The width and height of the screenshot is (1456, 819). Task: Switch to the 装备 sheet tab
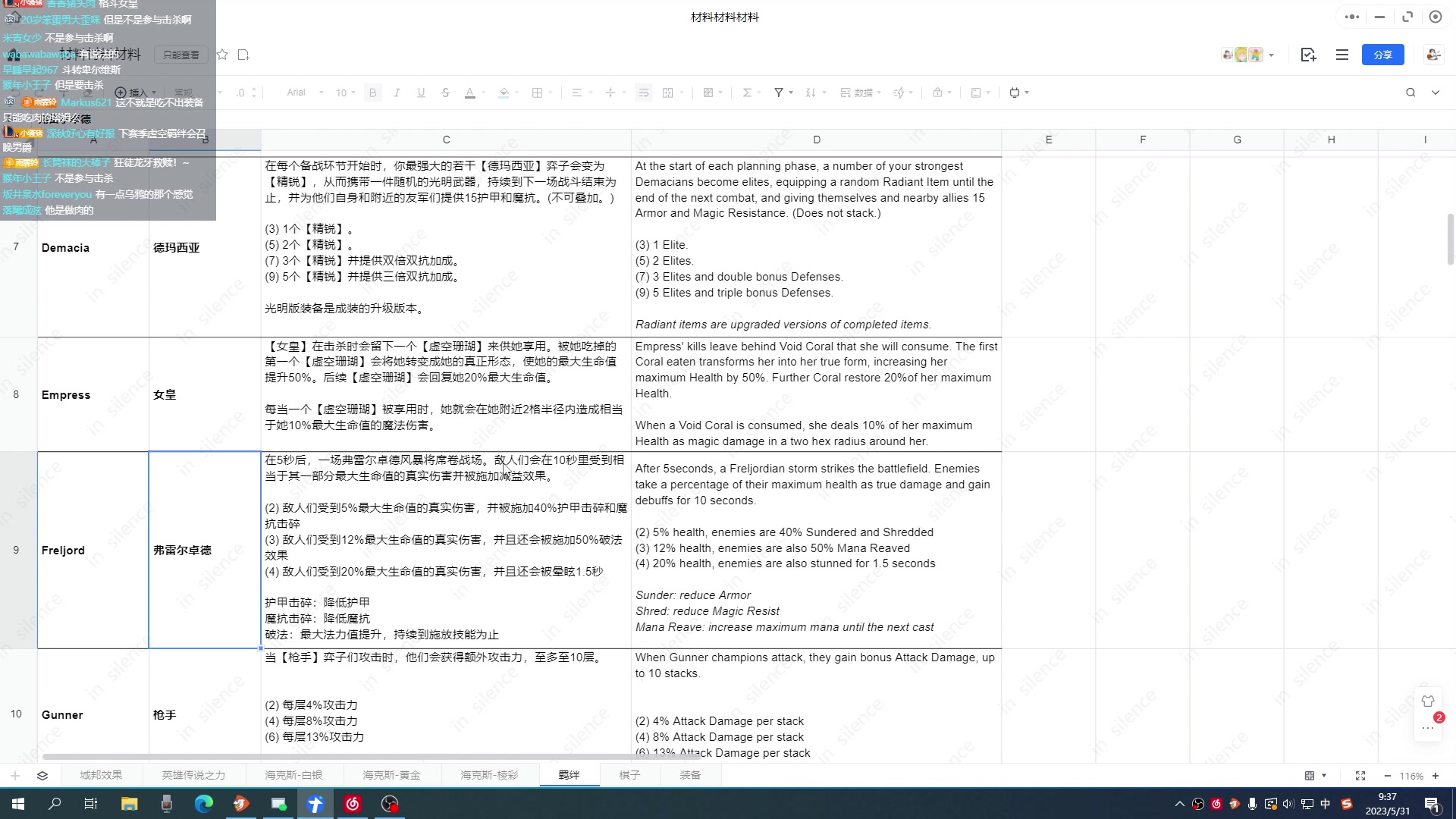[690, 775]
